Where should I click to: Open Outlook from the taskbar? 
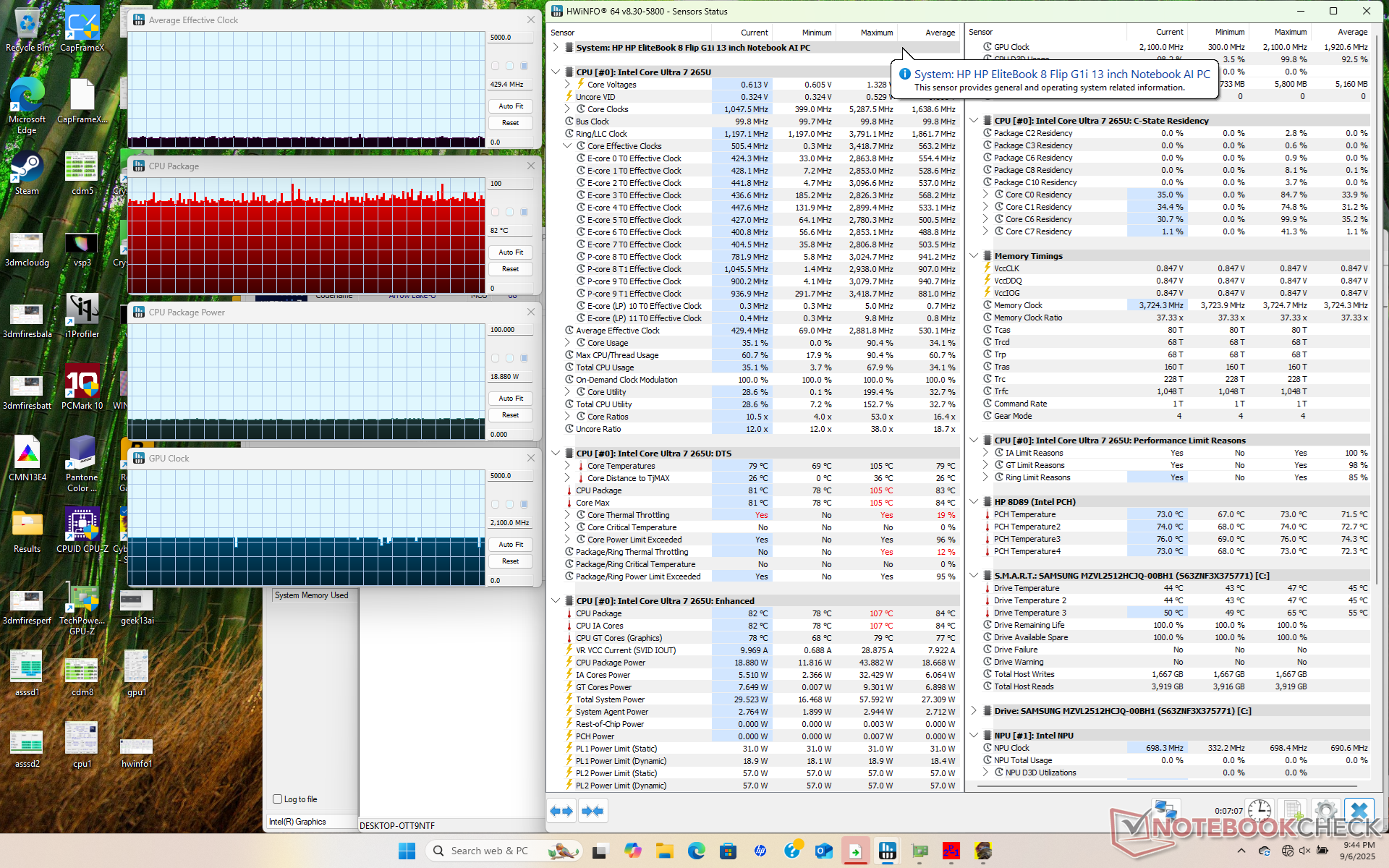tap(823, 851)
